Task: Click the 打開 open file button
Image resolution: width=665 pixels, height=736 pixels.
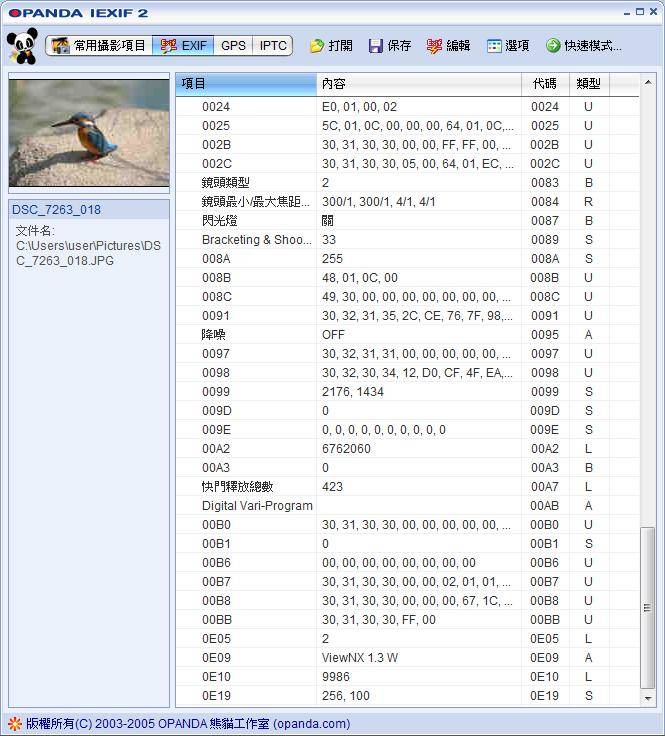Action: [x=331, y=46]
